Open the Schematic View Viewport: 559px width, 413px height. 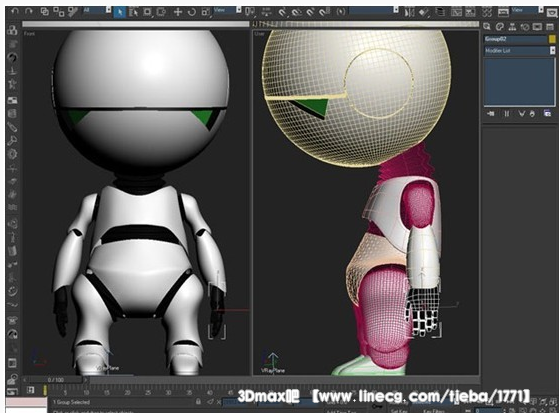[x=471, y=12]
